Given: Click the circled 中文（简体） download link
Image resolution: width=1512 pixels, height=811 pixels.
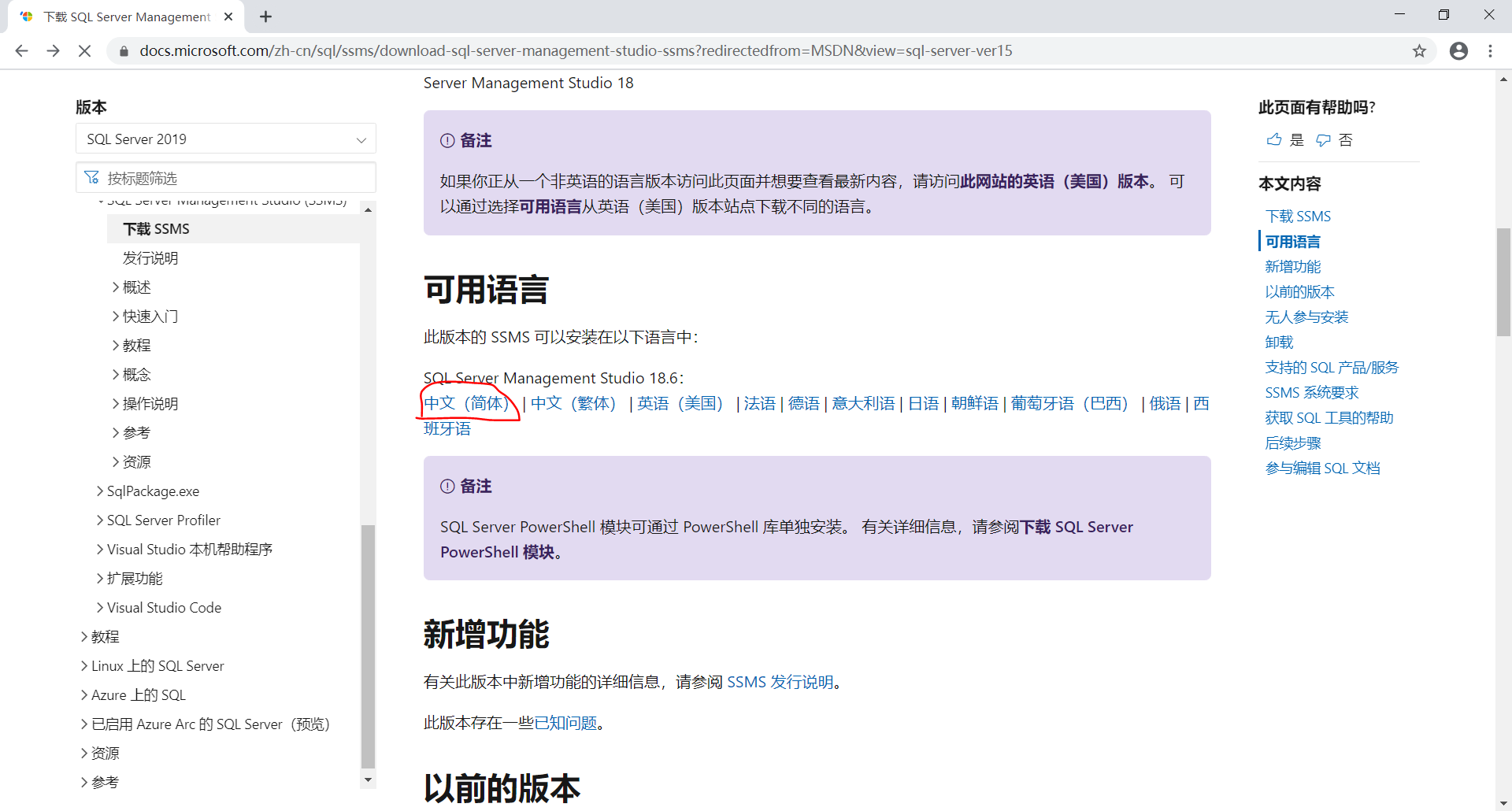Looking at the screenshot, I should click(466, 402).
